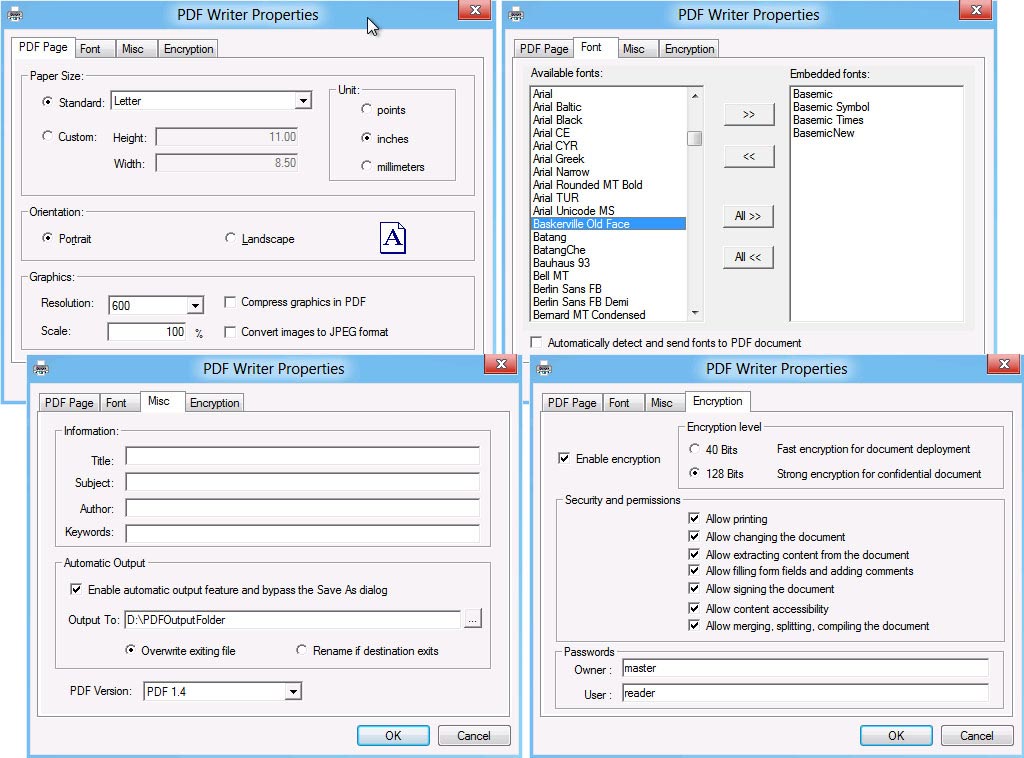Image resolution: width=1024 pixels, height=758 pixels.
Task: Open the PDF Version dropdown
Action: pos(293,691)
